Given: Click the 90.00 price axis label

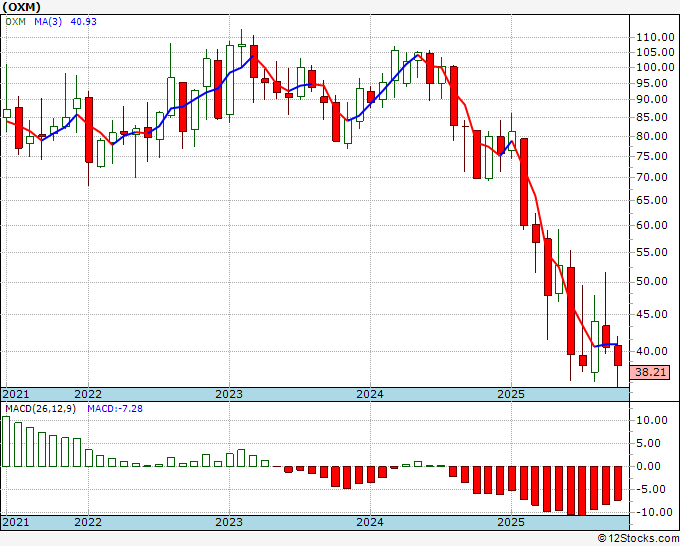Looking at the screenshot, I should coord(651,99).
